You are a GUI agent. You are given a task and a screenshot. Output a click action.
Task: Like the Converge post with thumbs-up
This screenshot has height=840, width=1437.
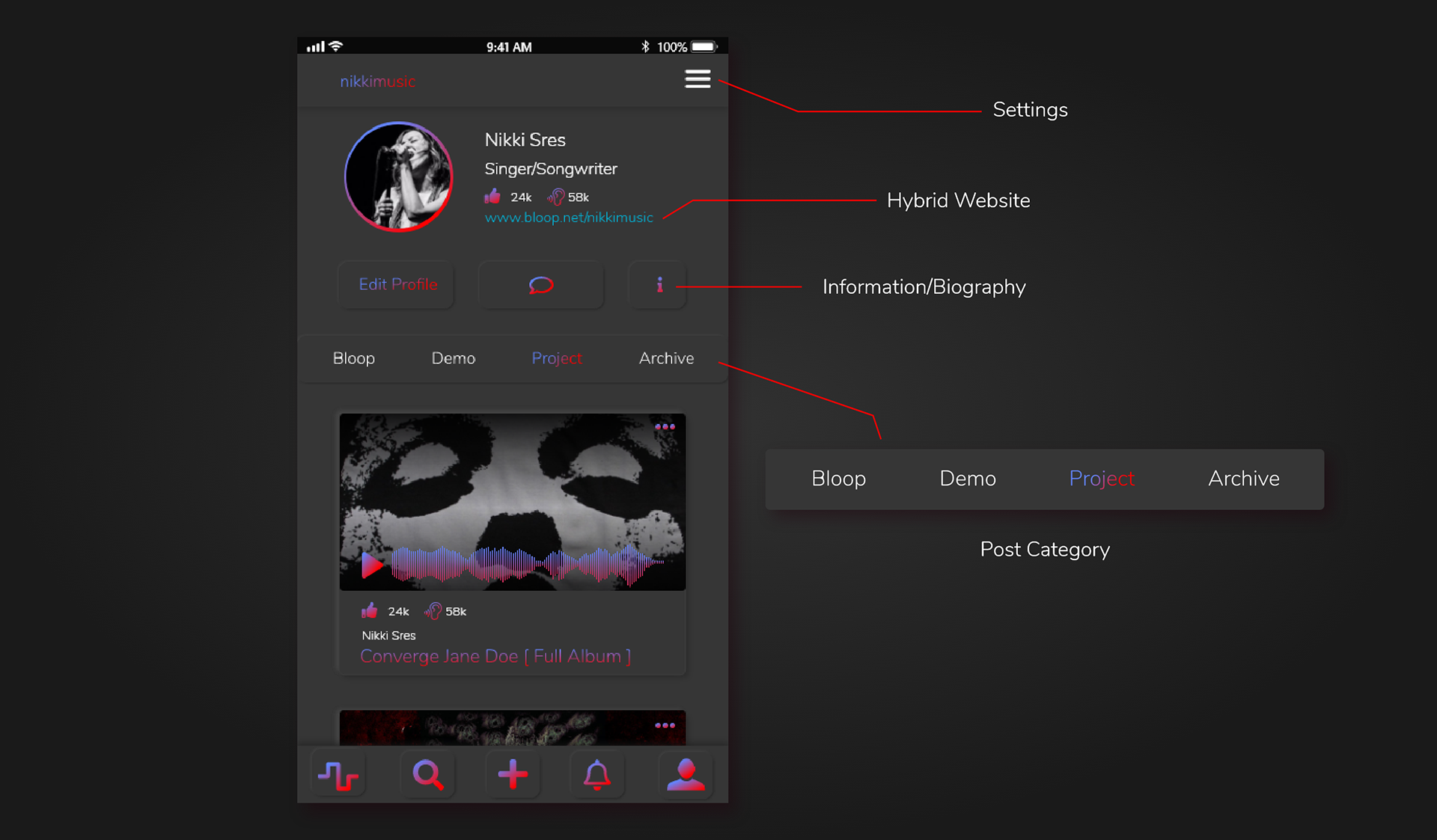click(369, 611)
